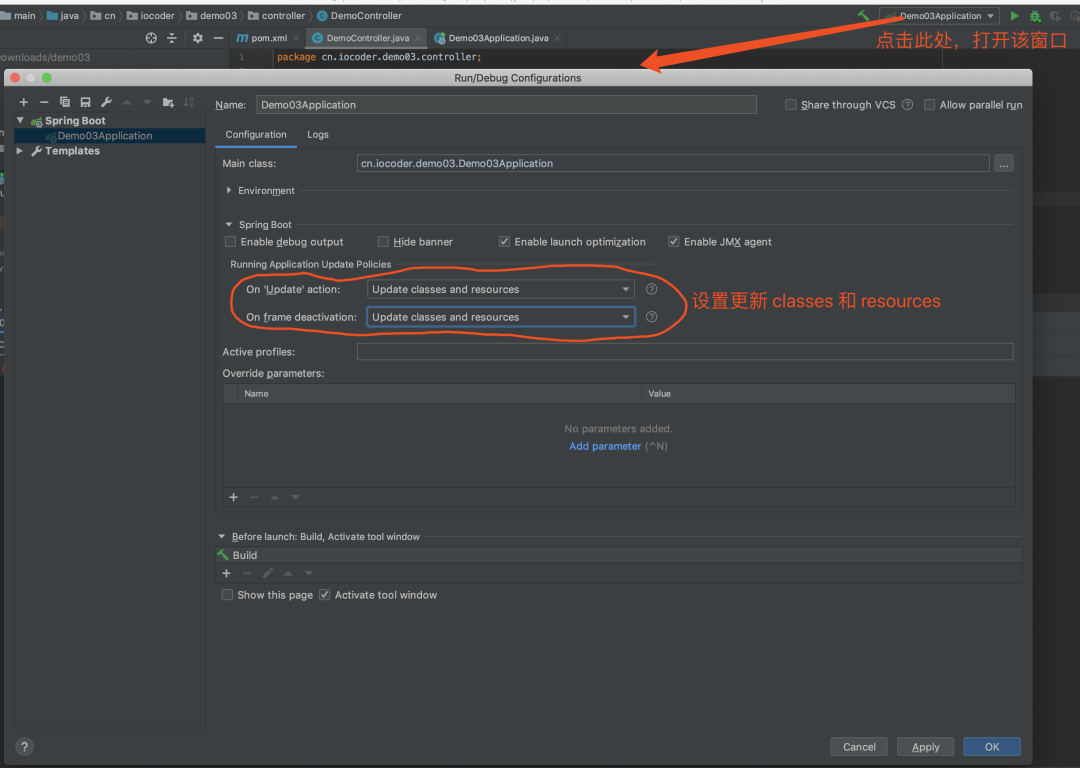Close the pom.xml editor tab

(296, 38)
